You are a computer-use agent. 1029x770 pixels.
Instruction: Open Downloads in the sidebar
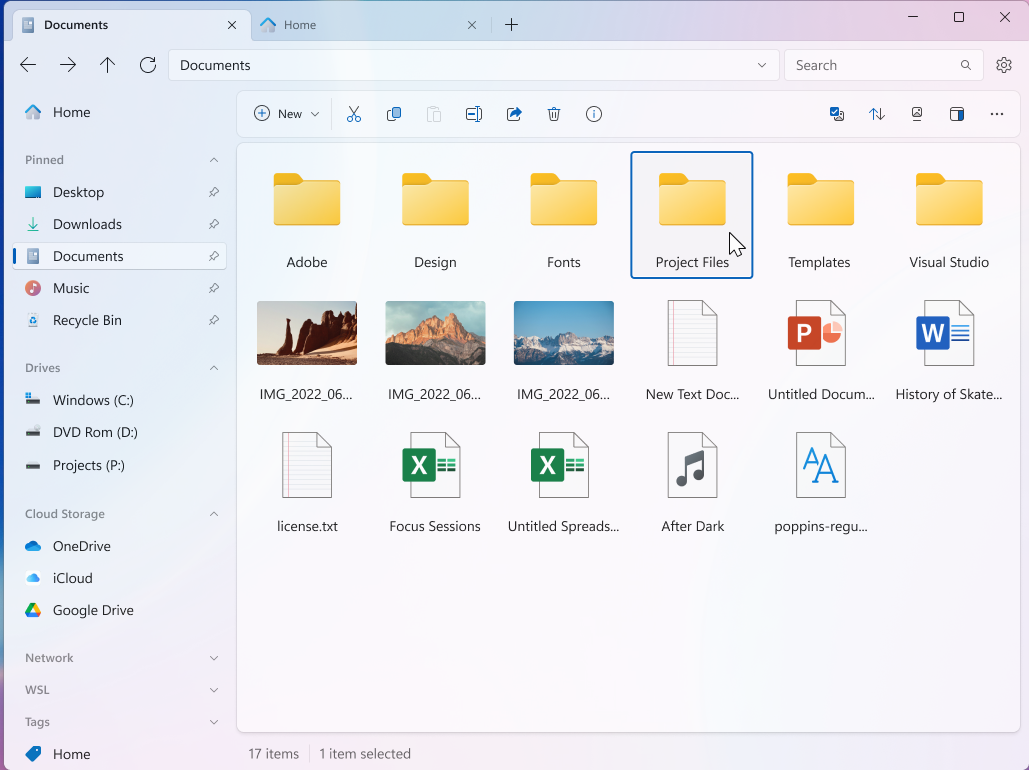tap(119, 225)
